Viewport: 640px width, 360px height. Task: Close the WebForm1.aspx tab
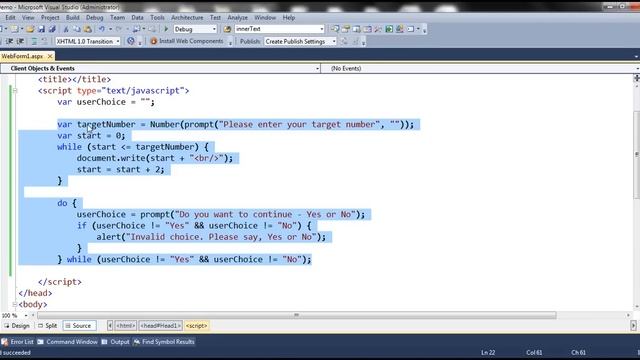pos(50,56)
